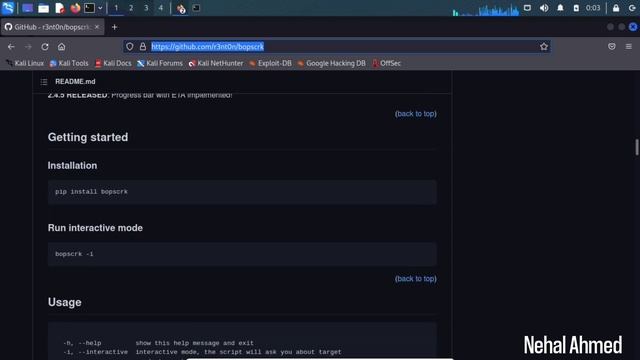The image size is (640, 360).
Task: Open the notifications bell in the tray
Action: 560,8
